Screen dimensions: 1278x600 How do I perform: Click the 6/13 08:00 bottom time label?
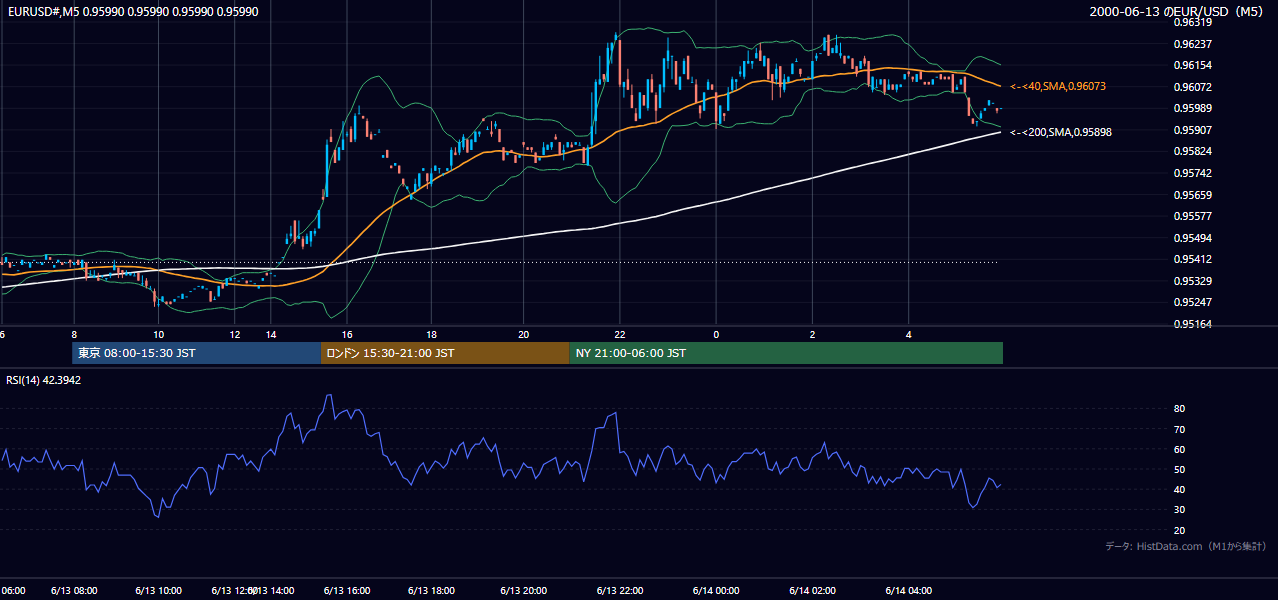[x=74, y=591]
